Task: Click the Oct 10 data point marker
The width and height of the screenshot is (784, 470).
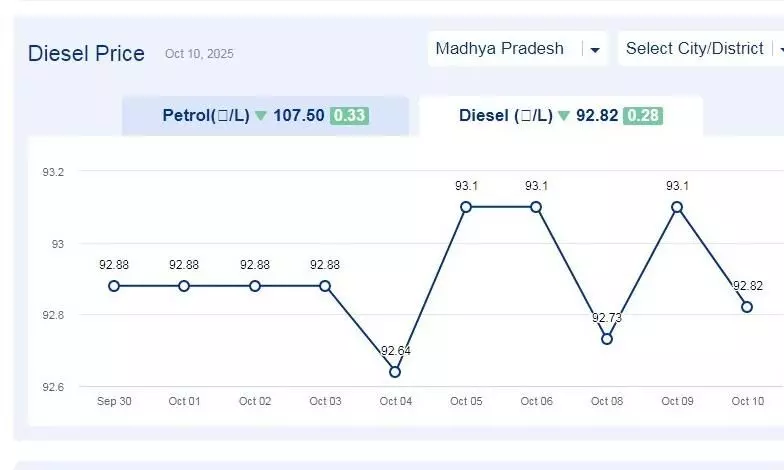Action: (747, 307)
